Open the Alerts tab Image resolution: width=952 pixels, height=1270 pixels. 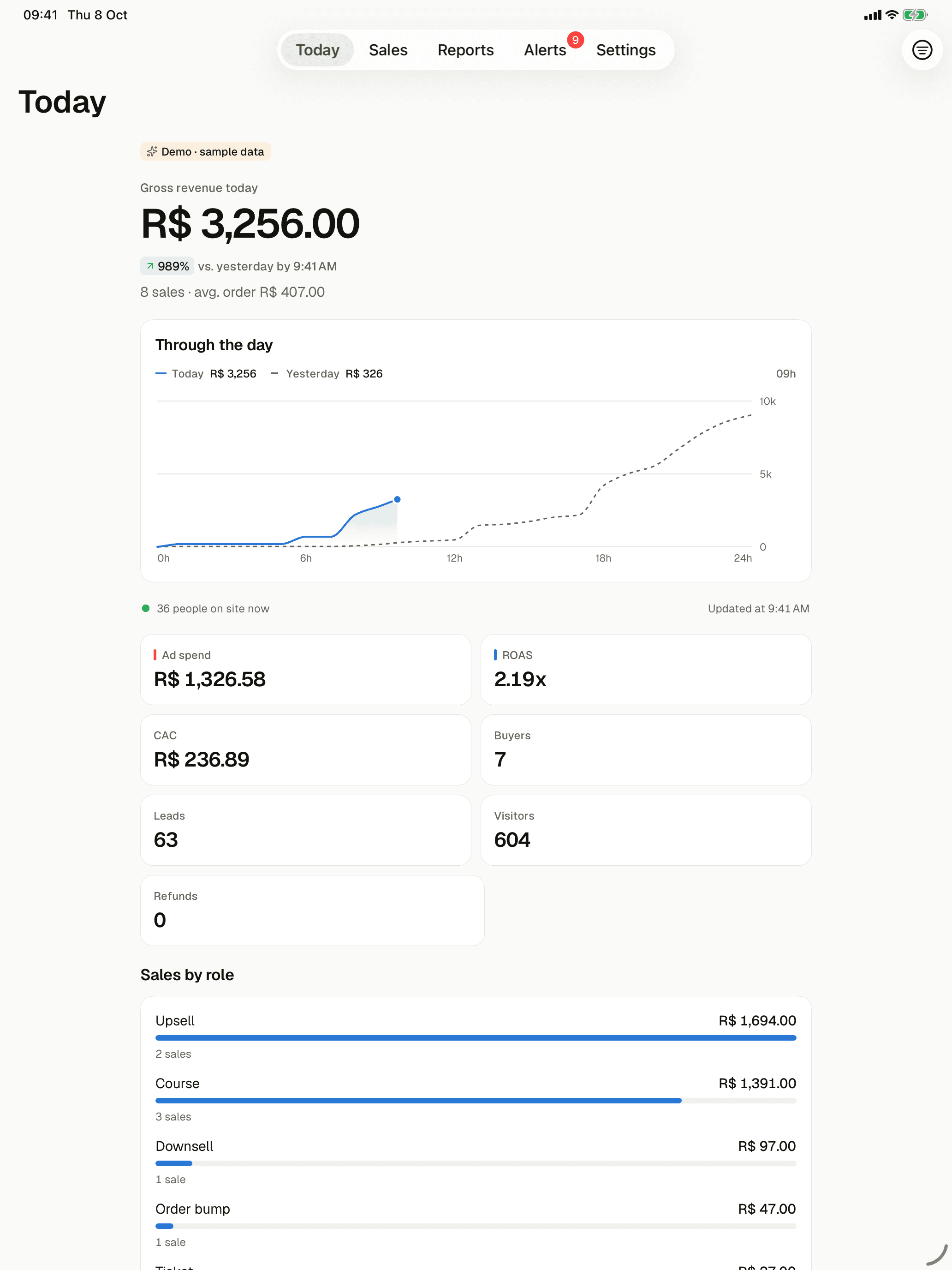point(545,50)
